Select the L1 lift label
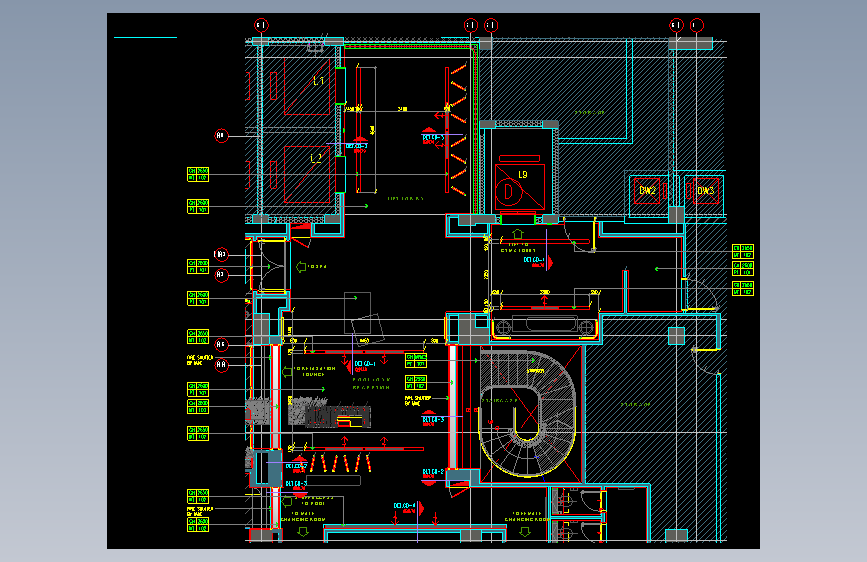The height and width of the screenshot is (562, 867). pyautogui.click(x=318, y=81)
